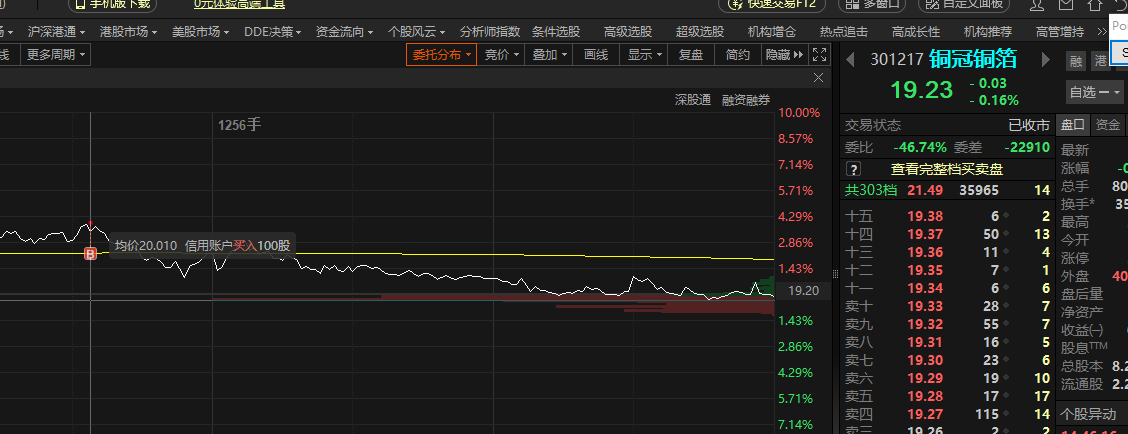1128x434 pixels.
Task: Click the 手机版下载 mobile download button
Action: 112,4
